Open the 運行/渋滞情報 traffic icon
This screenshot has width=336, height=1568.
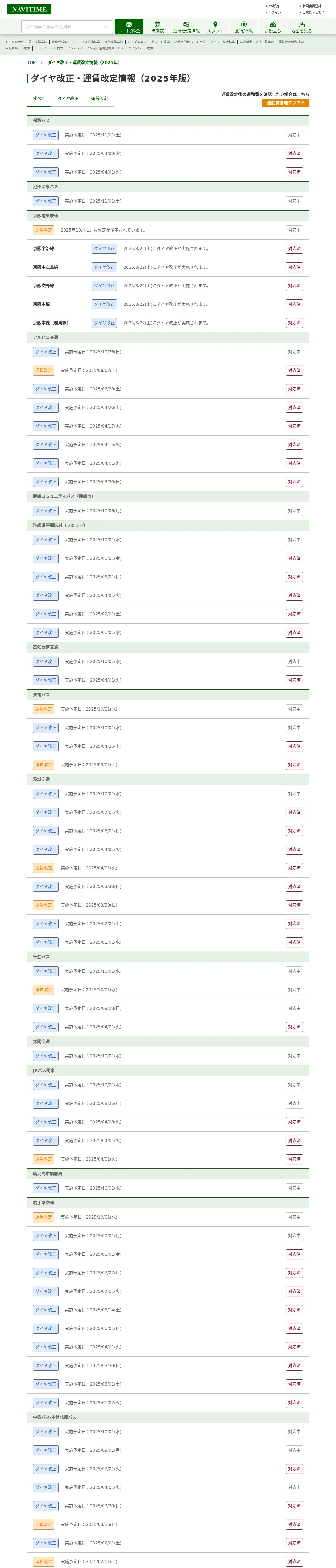tap(186, 27)
